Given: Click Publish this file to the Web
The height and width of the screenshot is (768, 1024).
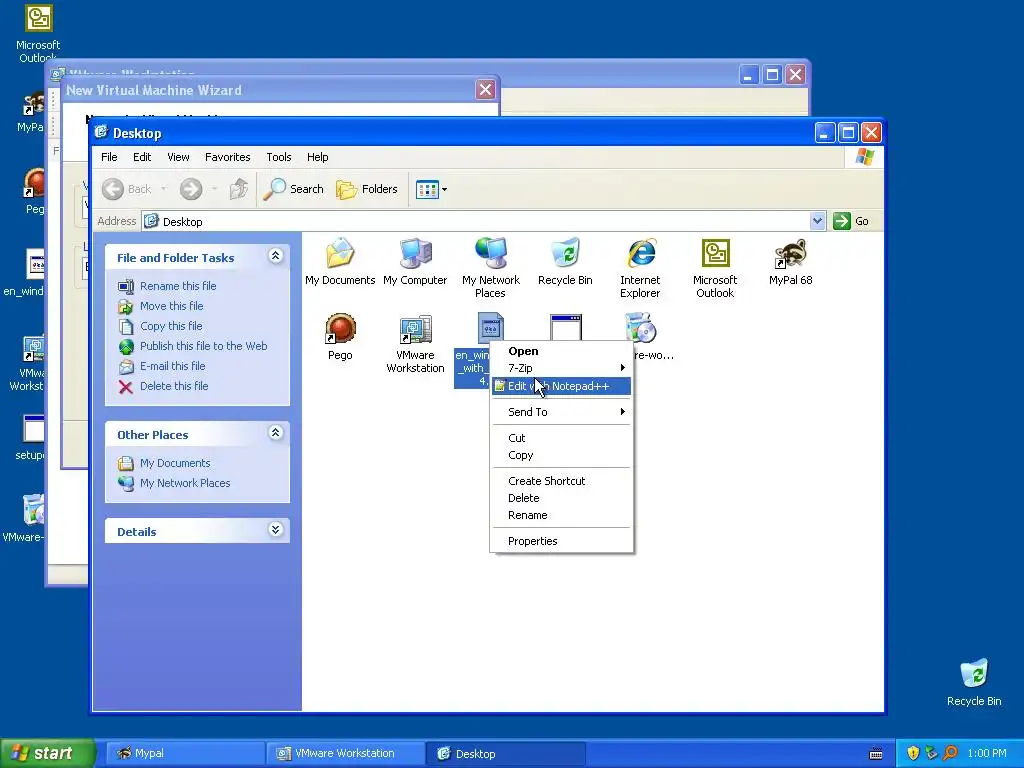Looking at the screenshot, I should [204, 346].
